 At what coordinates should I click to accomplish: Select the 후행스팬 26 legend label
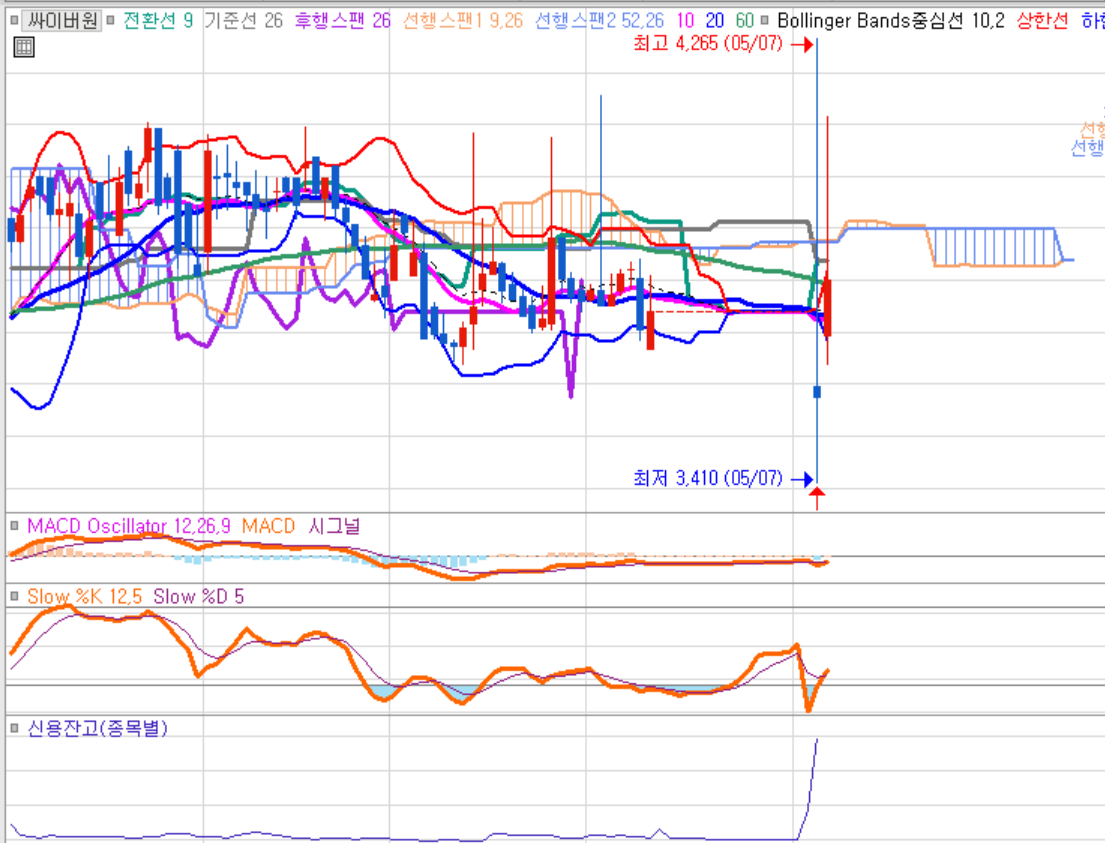(x=342, y=20)
